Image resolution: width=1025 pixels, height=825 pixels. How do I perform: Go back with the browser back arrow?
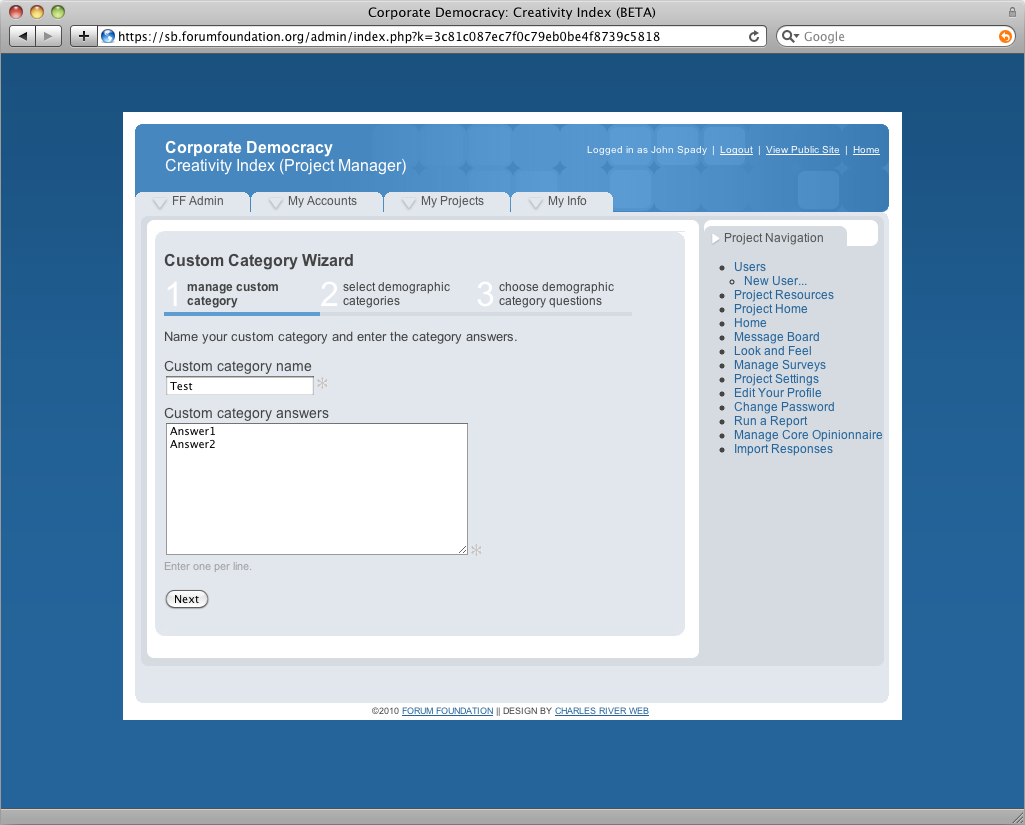pos(23,36)
